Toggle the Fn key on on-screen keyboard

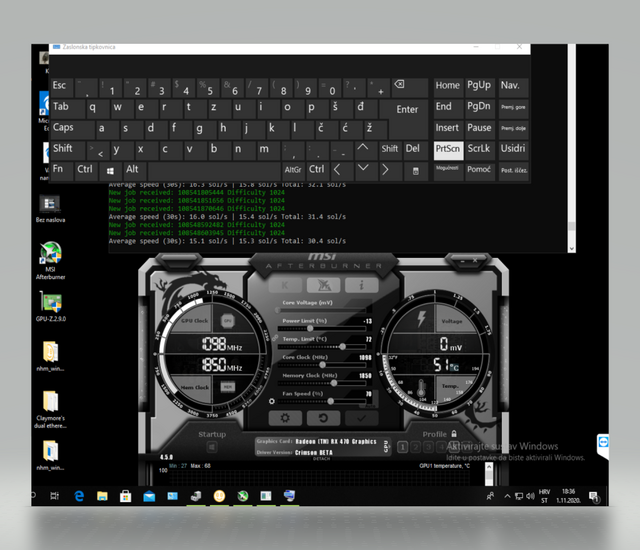tap(62, 171)
